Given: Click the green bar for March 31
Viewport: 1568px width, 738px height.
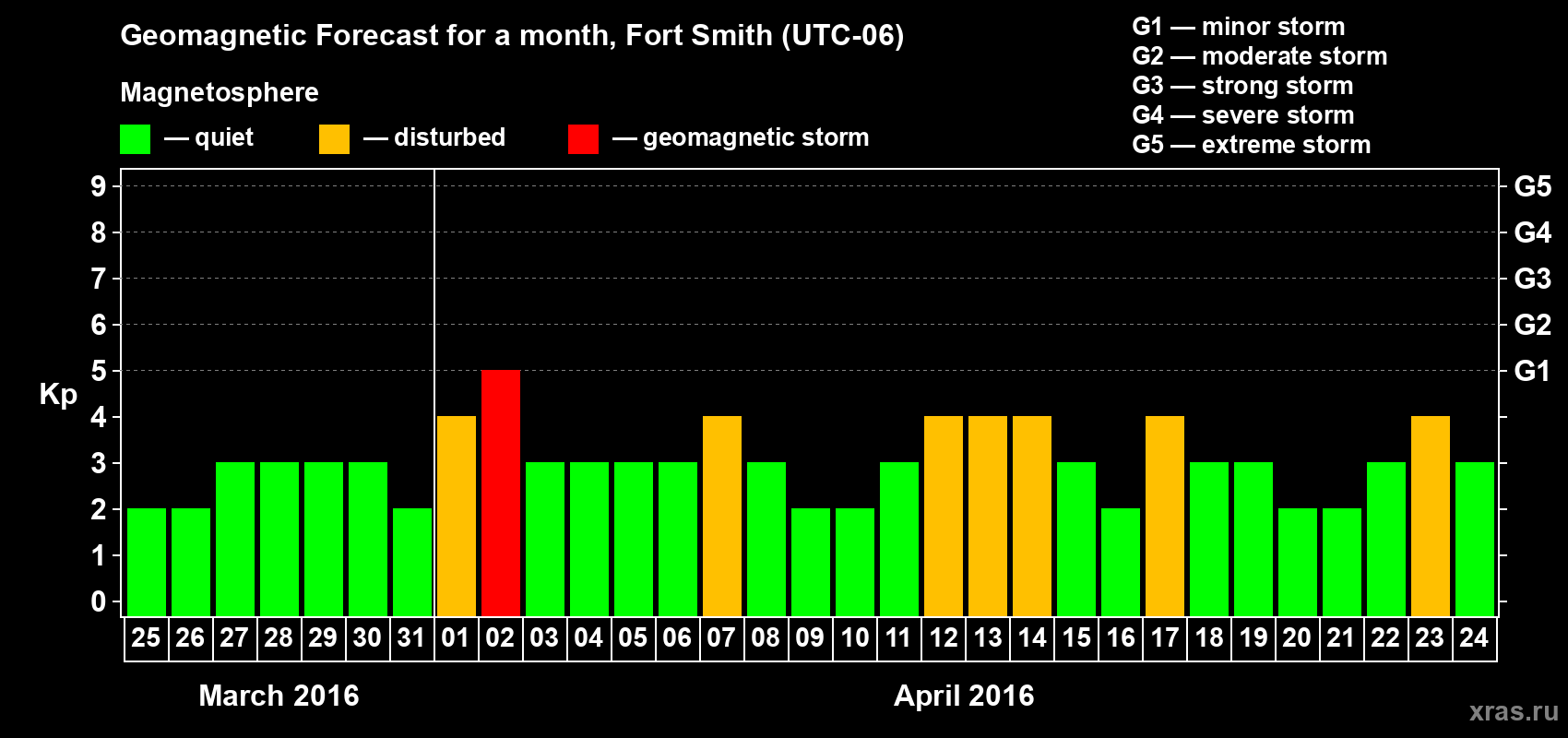Looking at the screenshot, I should (x=412, y=562).
